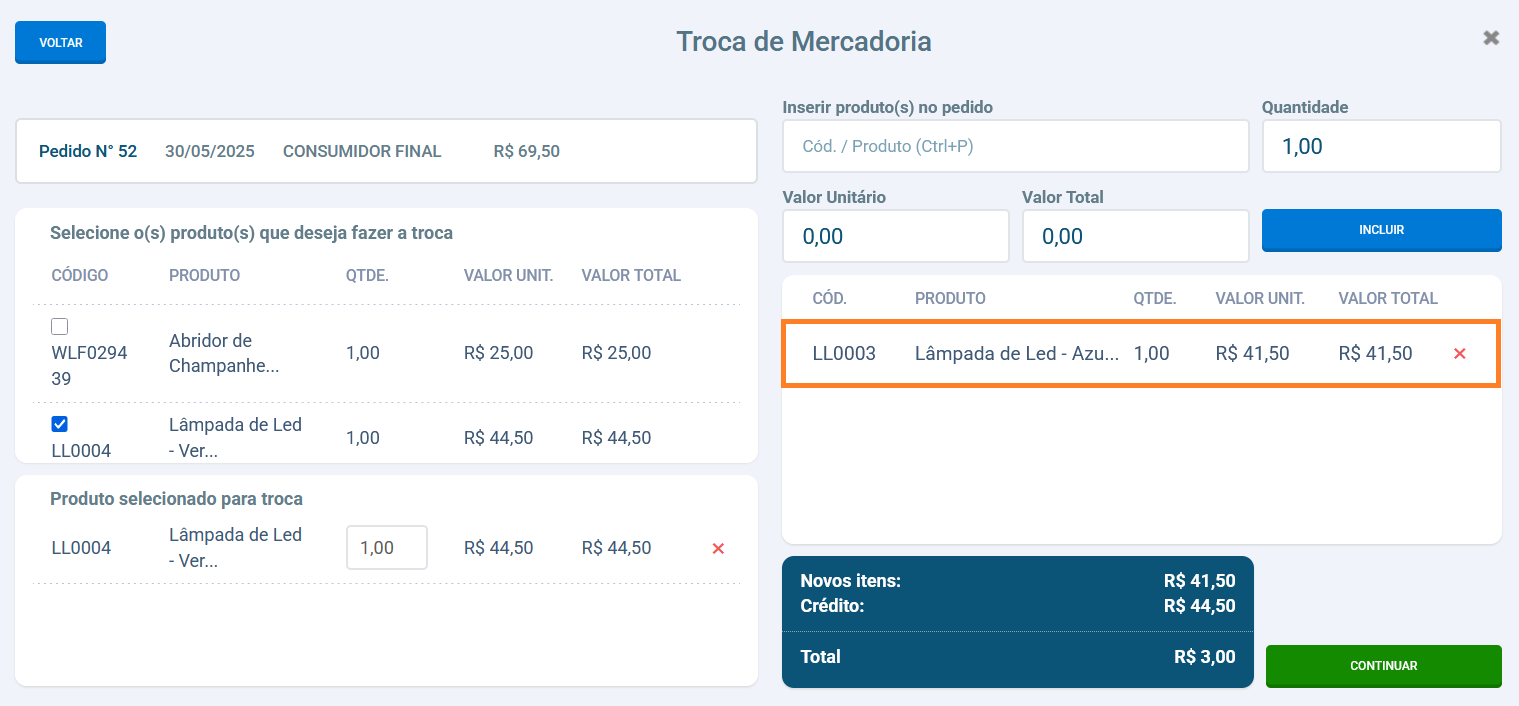
Task: Click the PRODUTO column header in exchange list
Action: (204, 275)
